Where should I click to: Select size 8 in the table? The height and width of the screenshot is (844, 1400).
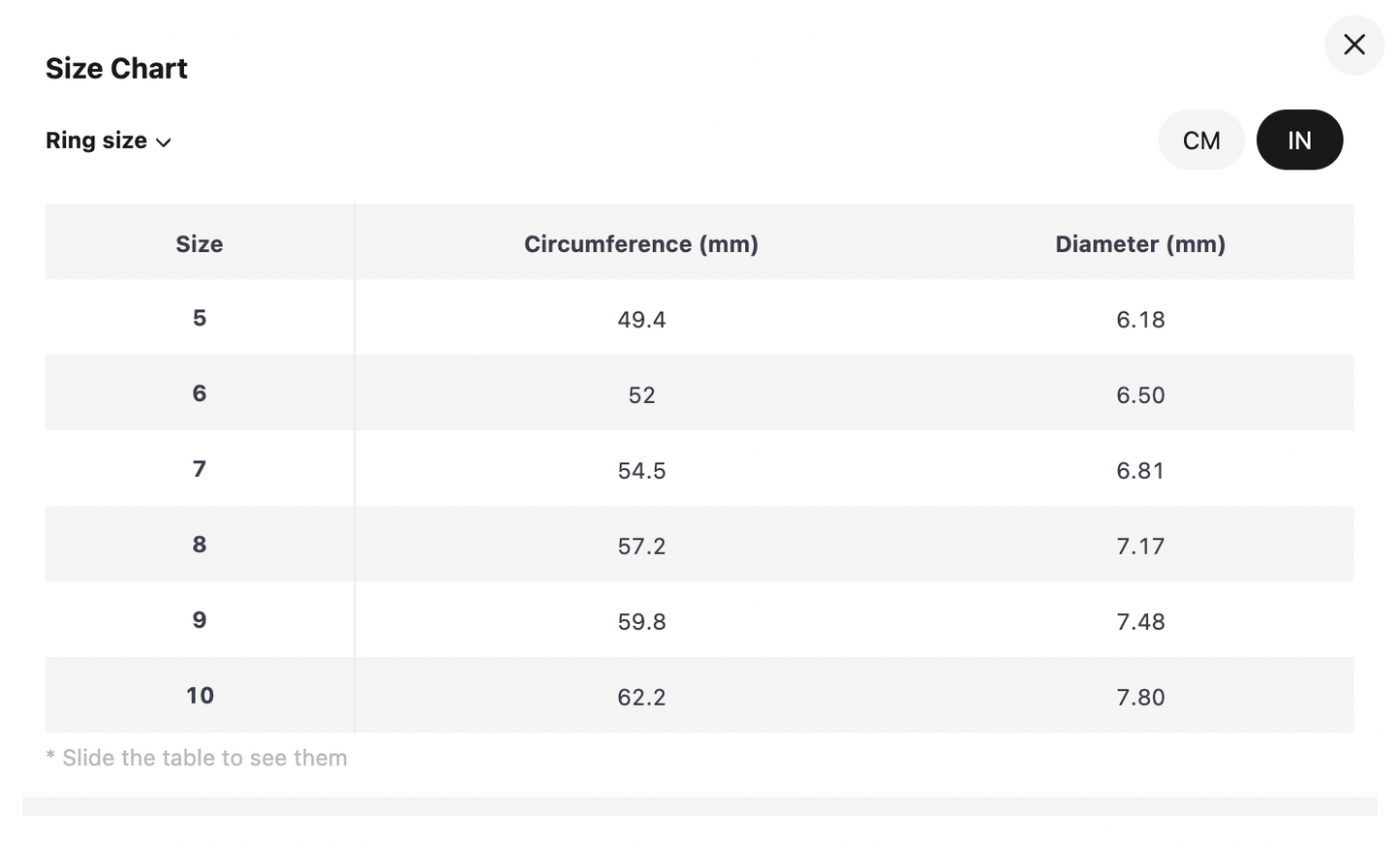pos(200,544)
